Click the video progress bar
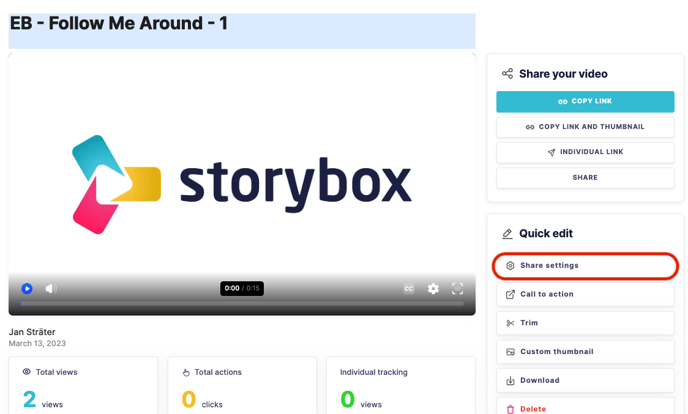 pyautogui.click(x=242, y=303)
